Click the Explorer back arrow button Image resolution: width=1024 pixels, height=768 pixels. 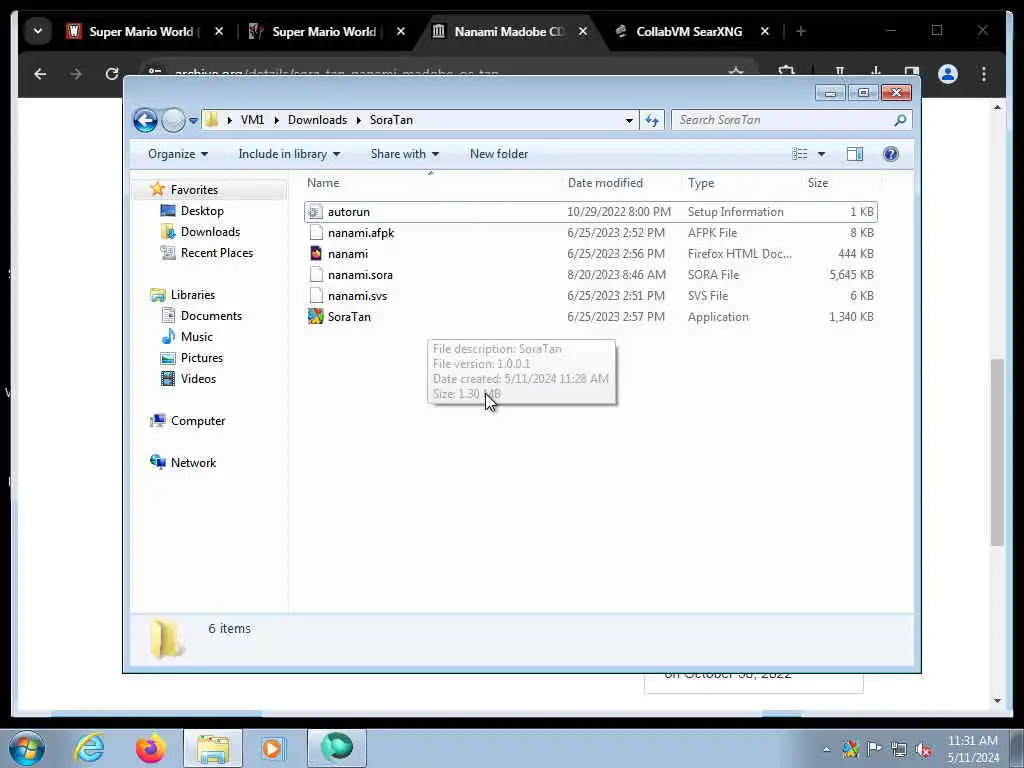145,120
